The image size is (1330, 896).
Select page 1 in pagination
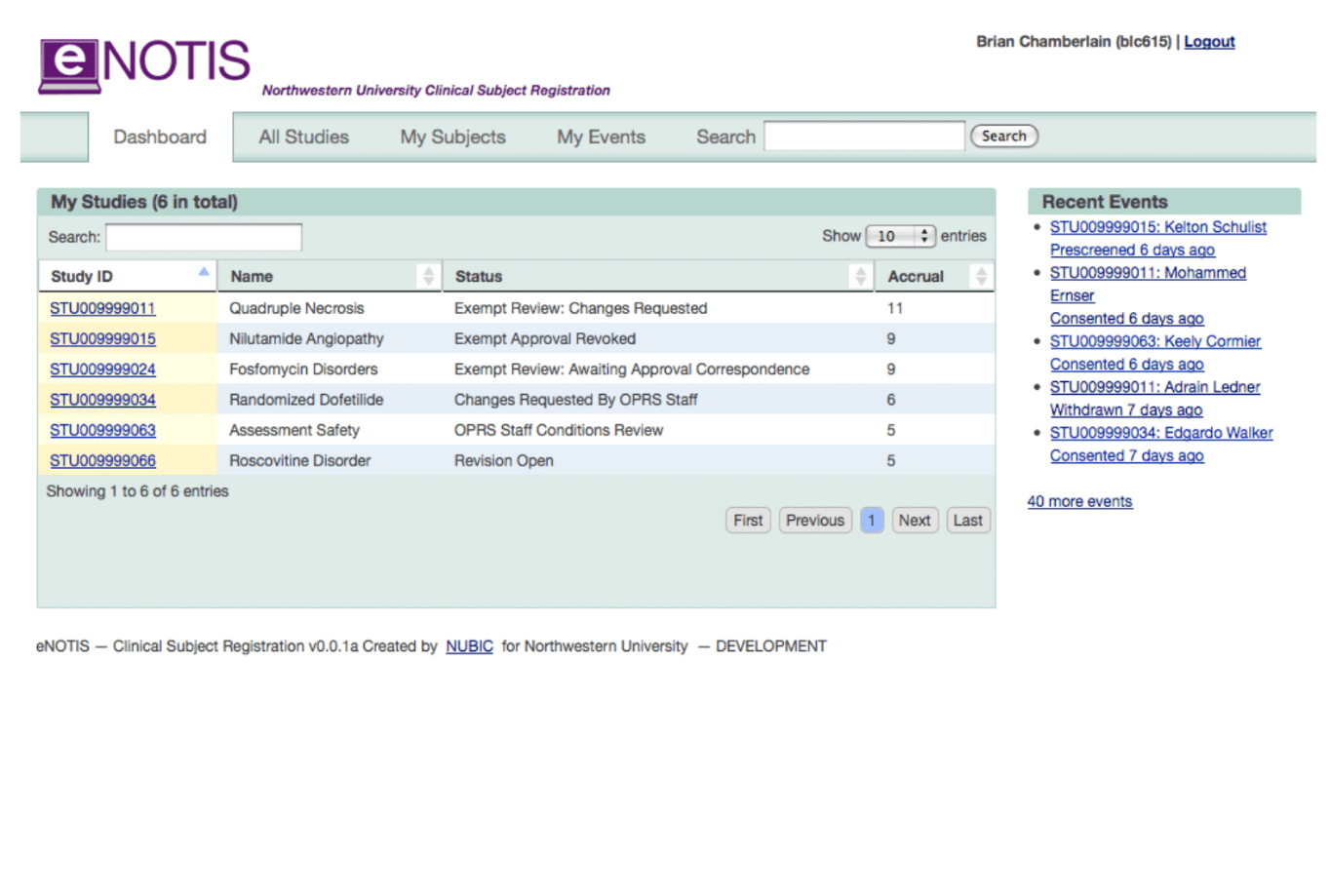(871, 520)
